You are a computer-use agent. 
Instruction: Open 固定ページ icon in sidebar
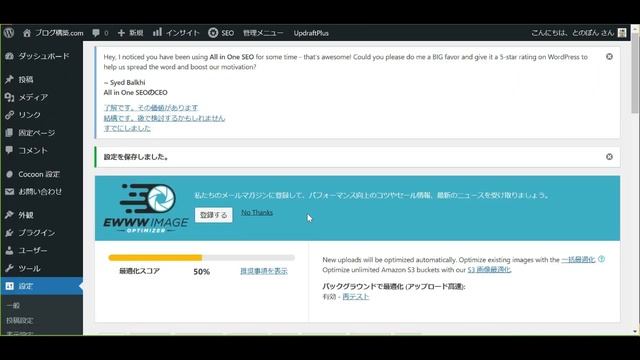click(x=9, y=133)
